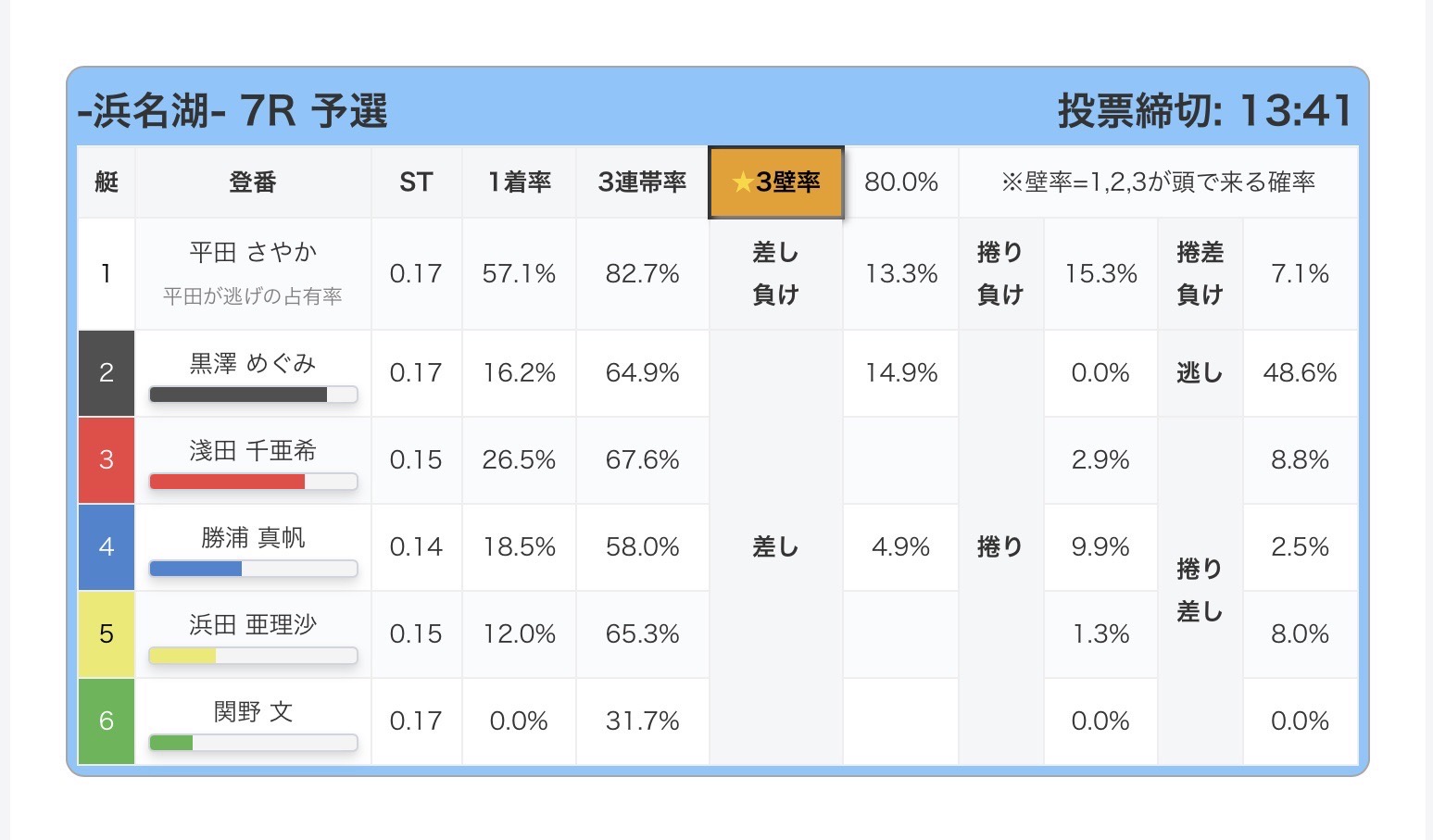
Task: Click the ST column header
Action: point(417,182)
